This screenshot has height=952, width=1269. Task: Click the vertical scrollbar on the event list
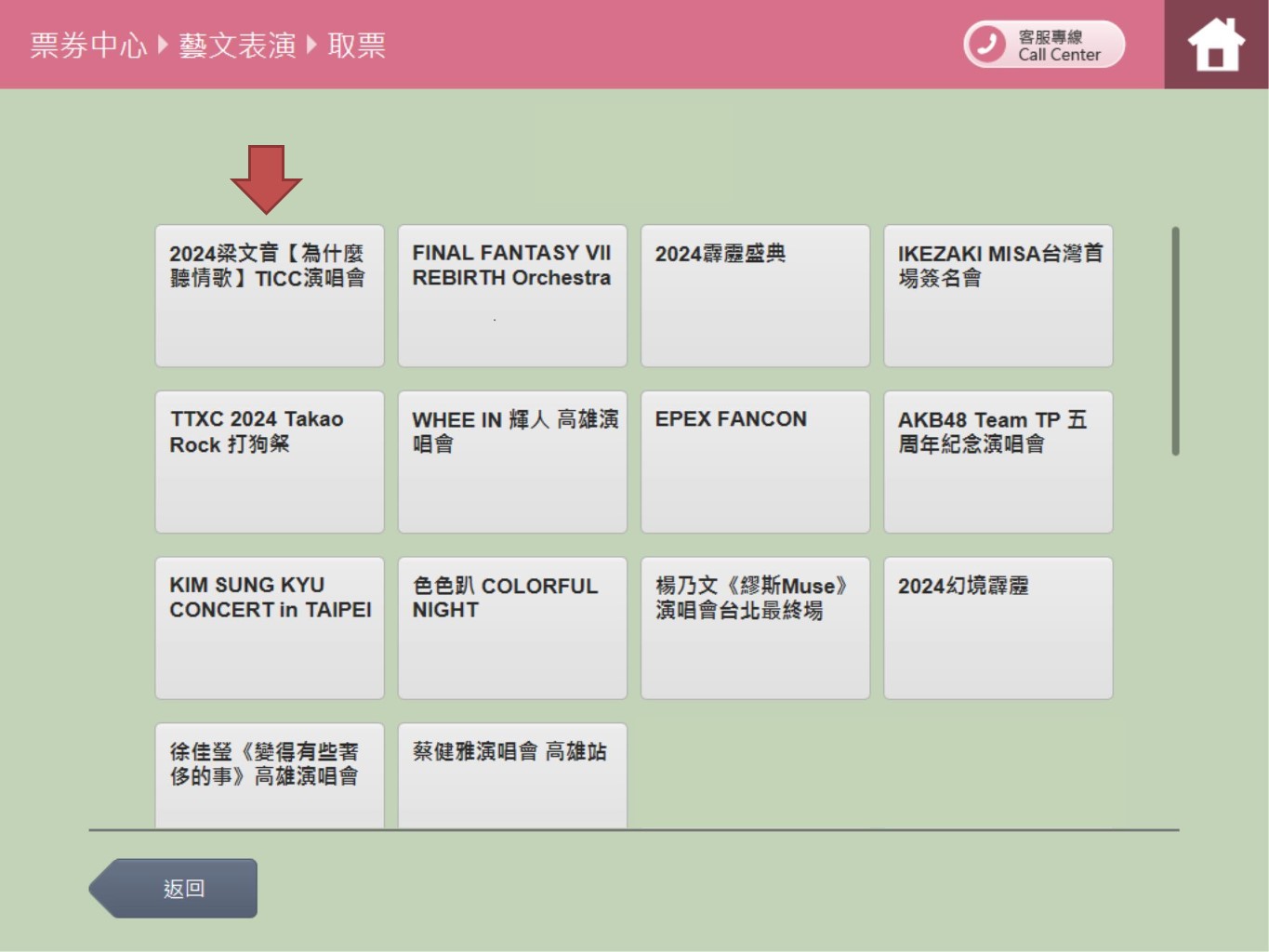1175,341
